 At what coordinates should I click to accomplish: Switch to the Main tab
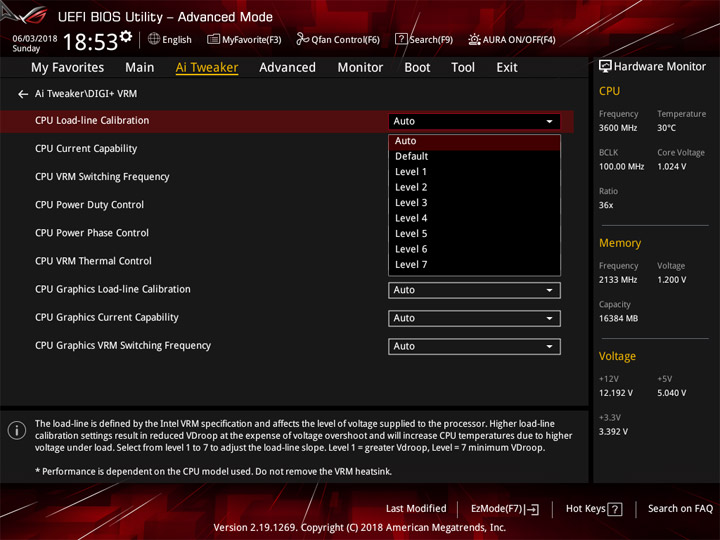coord(140,68)
